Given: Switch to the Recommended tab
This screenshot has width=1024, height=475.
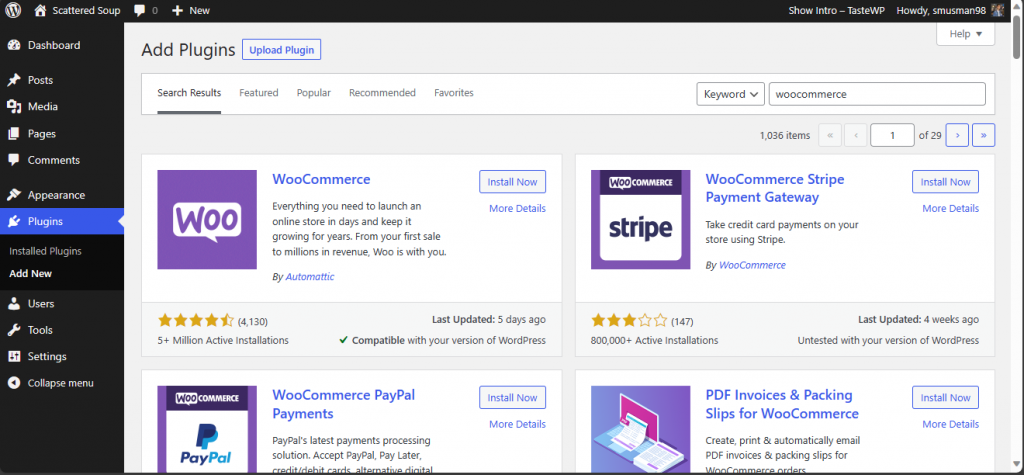Looking at the screenshot, I should pos(382,93).
